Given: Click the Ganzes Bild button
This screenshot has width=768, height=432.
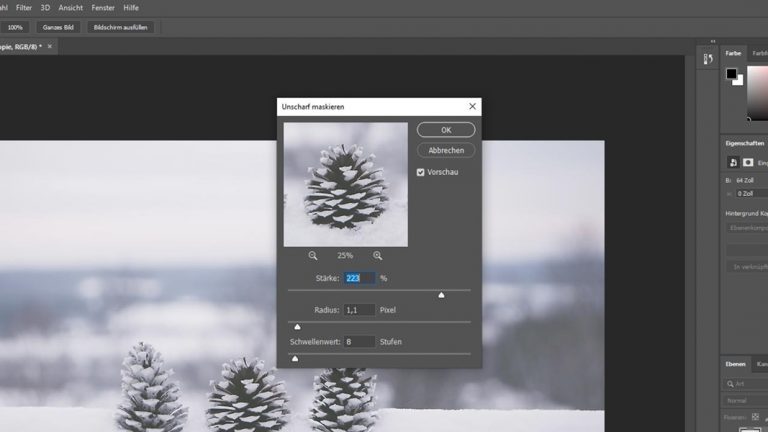Looking at the screenshot, I should 59,27.
